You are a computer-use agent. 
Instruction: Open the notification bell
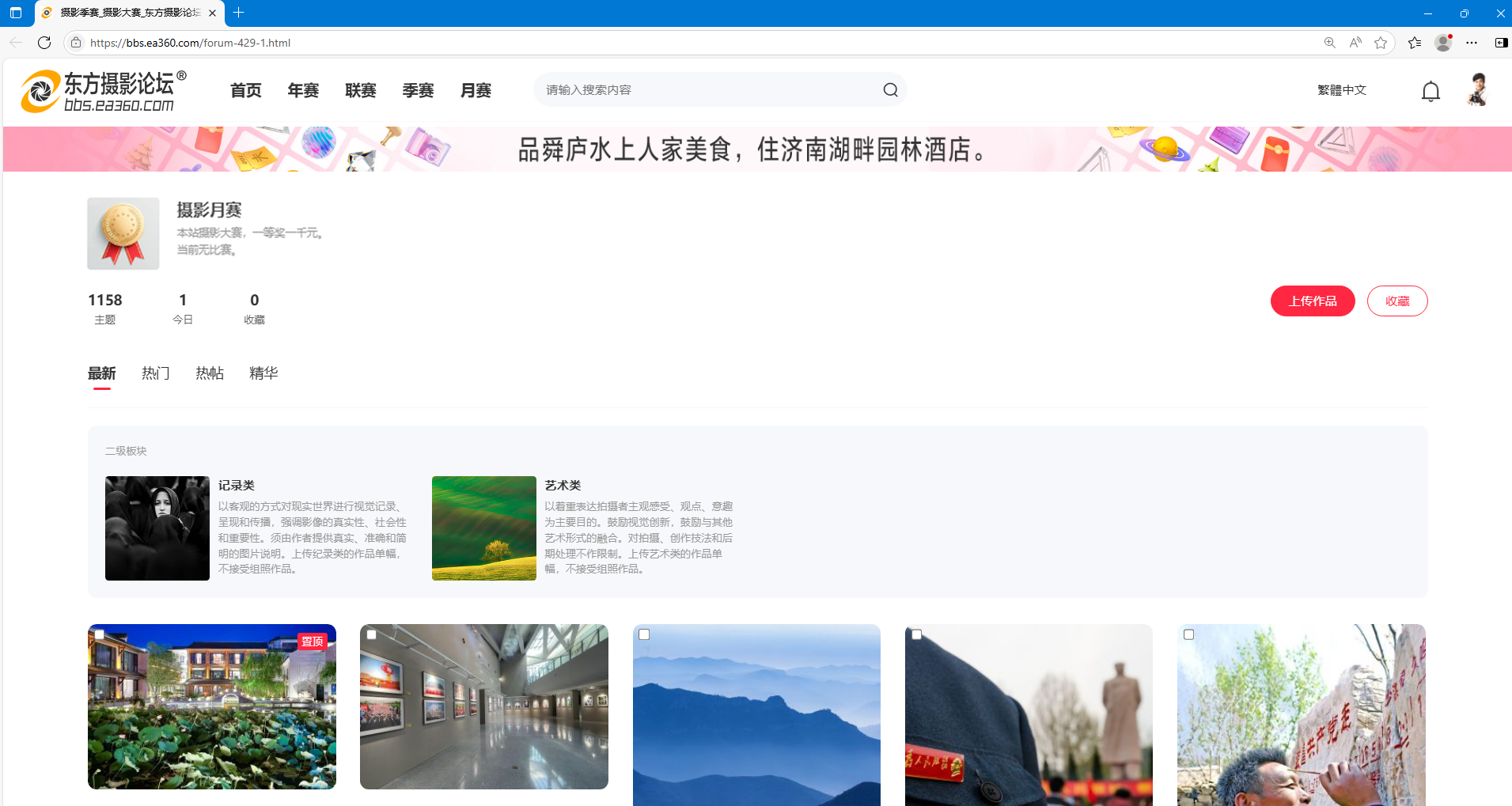click(x=1430, y=92)
